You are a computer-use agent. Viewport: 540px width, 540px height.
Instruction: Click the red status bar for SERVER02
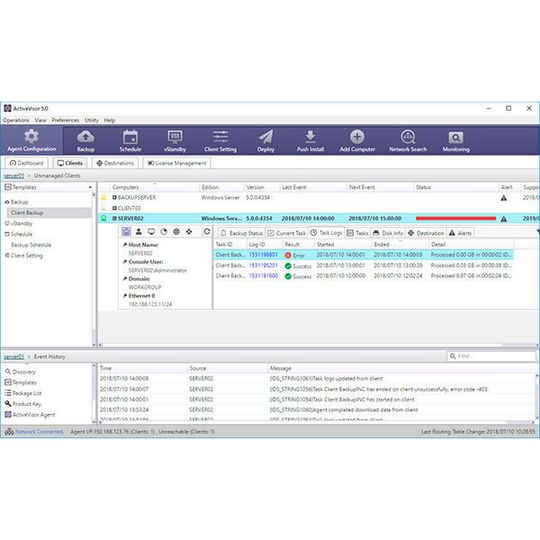pos(456,218)
